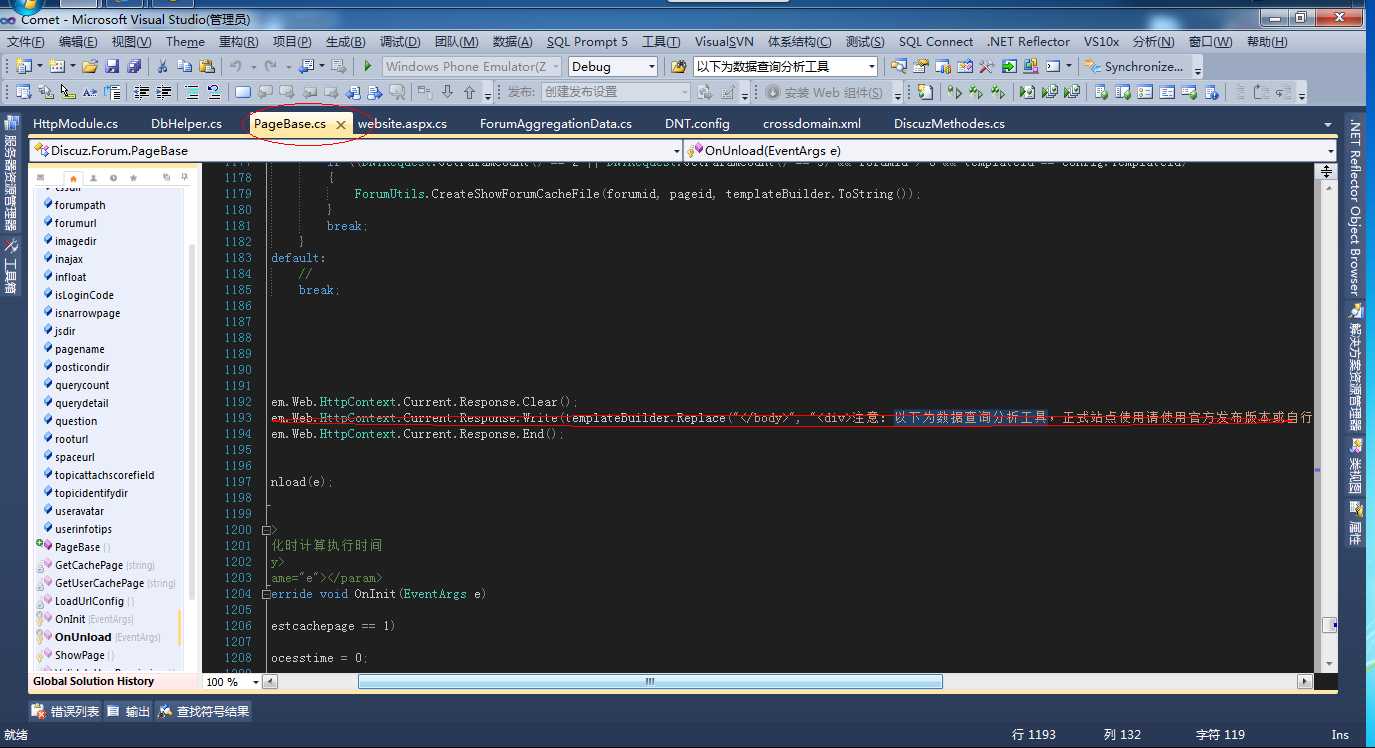Viewport: 1375px width, 748px height.
Task: Click the Paste toolbar icon
Action: [x=206, y=67]
